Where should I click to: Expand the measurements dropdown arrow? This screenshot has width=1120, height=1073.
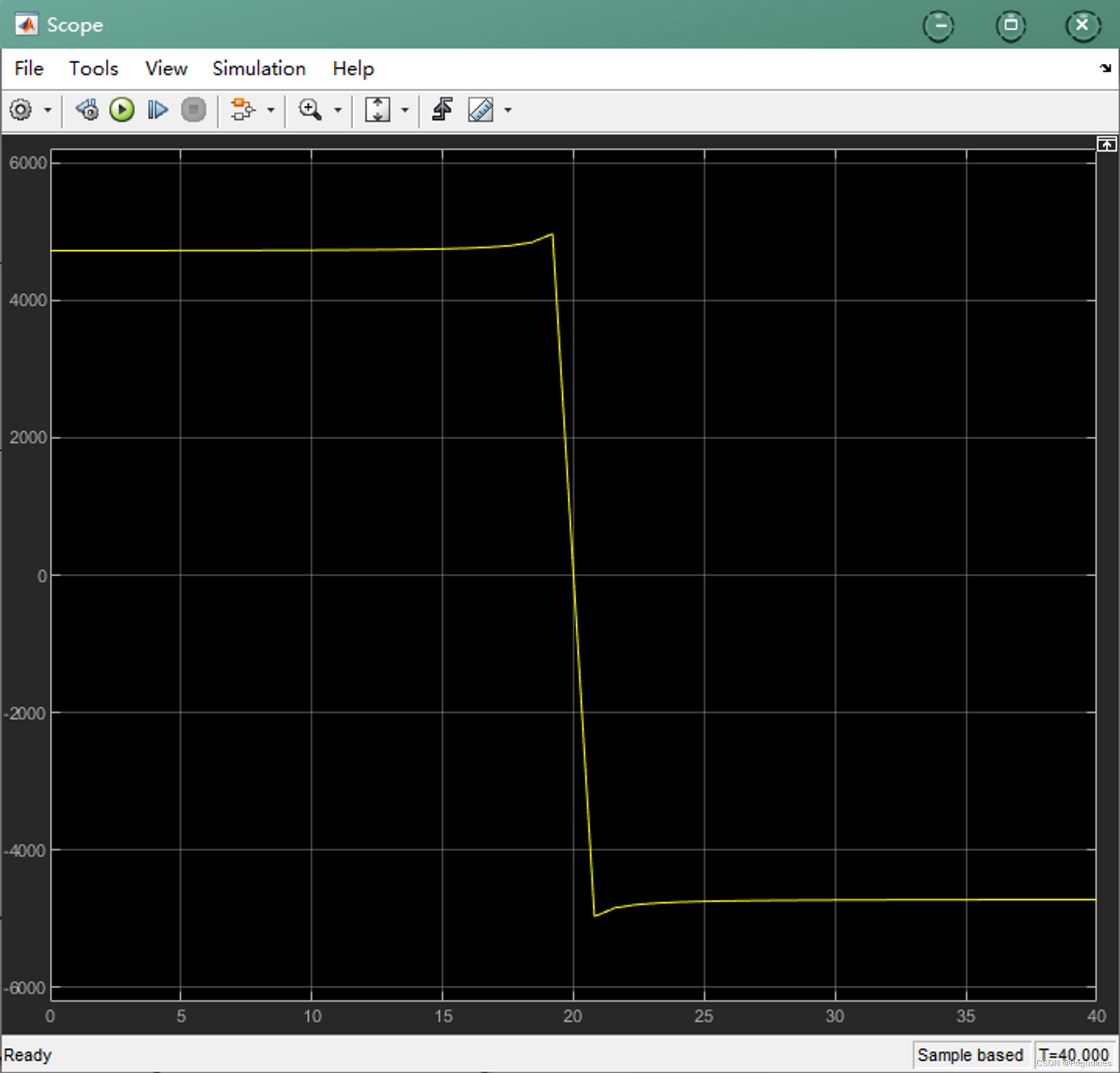point(508,110)
